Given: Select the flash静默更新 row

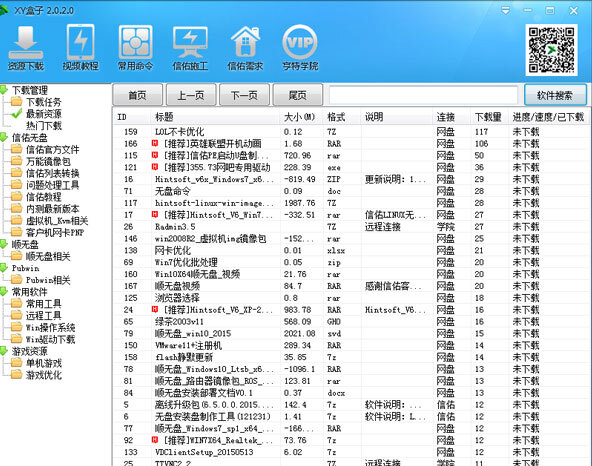Looking at the screenshot, I should pos(351,357).
